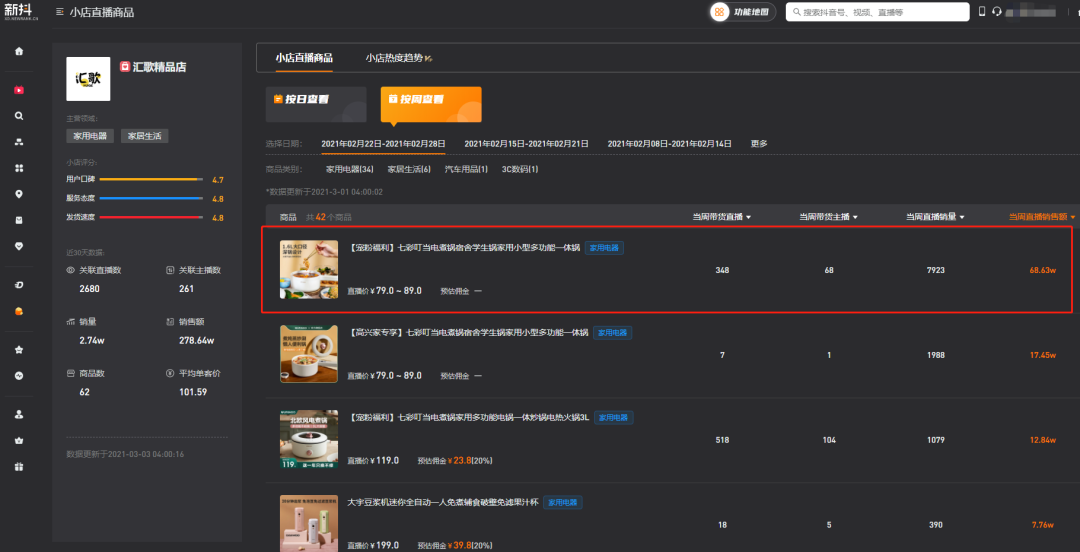The height and width of the screenshot is (552, 1080).
Task: Select the 按周查看 view option
Action: 430,100
